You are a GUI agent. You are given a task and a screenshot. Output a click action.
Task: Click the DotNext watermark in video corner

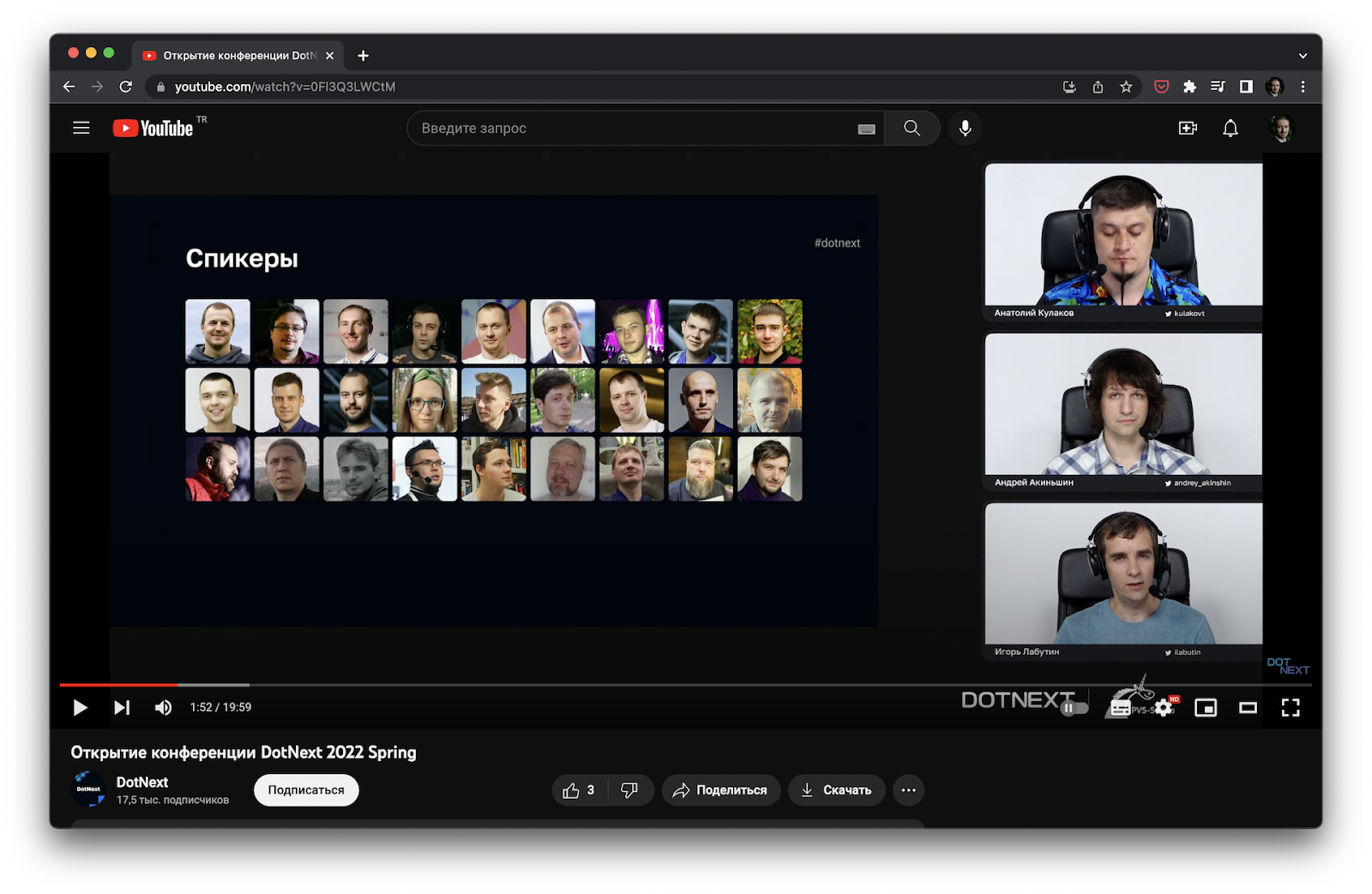point(1288,666)
